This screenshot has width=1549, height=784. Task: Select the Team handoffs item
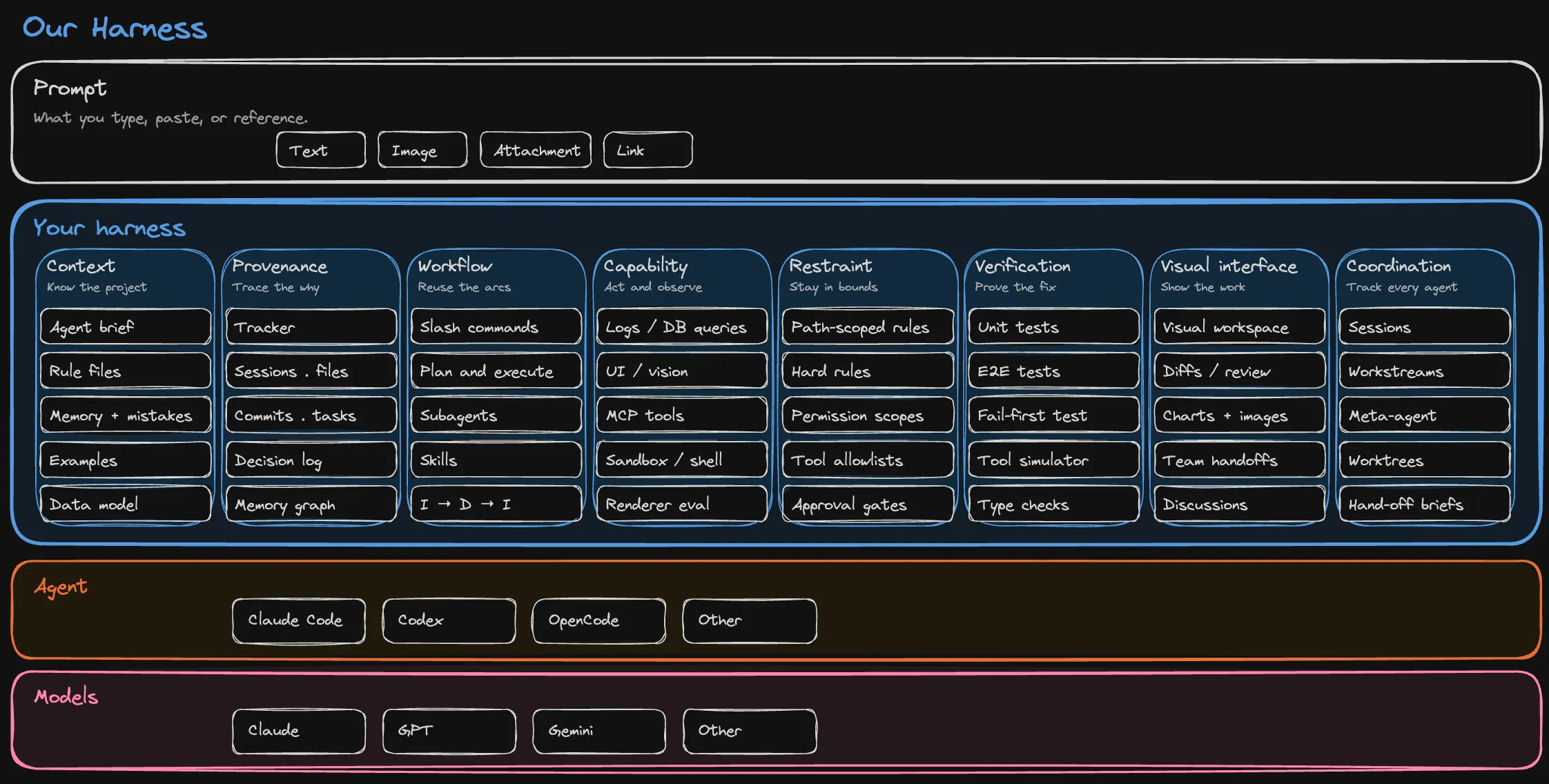pyautogui.click(x=1239, y=460)
